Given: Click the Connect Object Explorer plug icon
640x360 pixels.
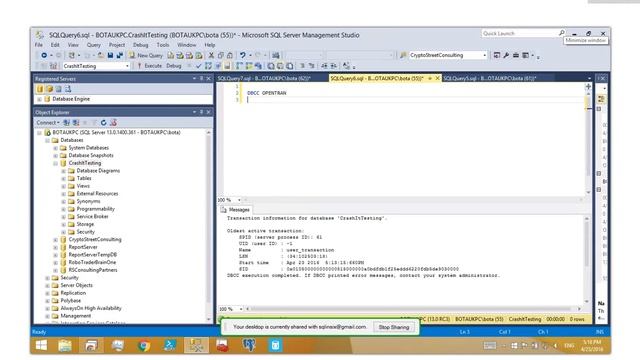Looking at the screenshot, I should (67, 122).
